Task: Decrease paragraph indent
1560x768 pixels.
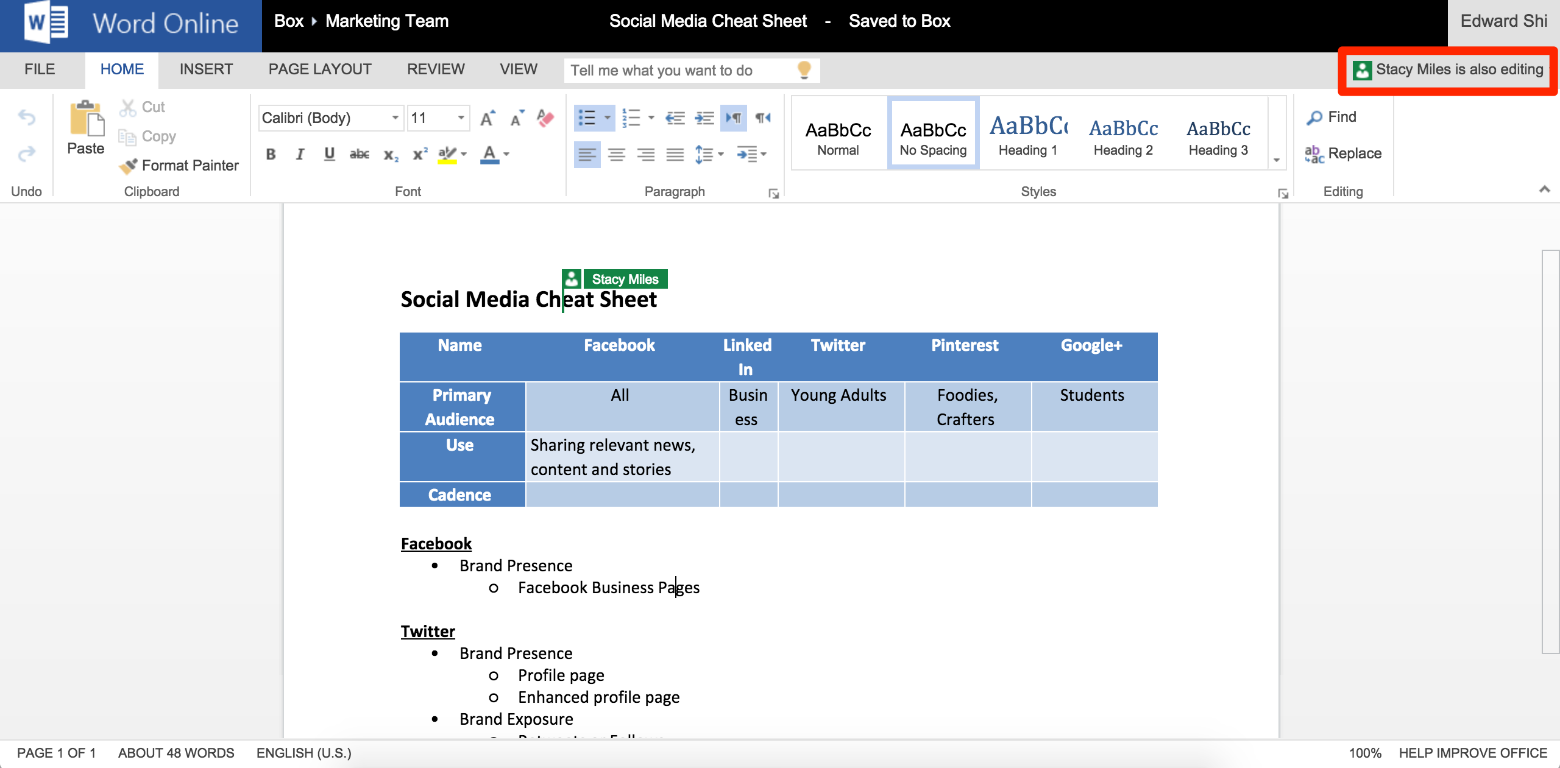Action: 675,118
